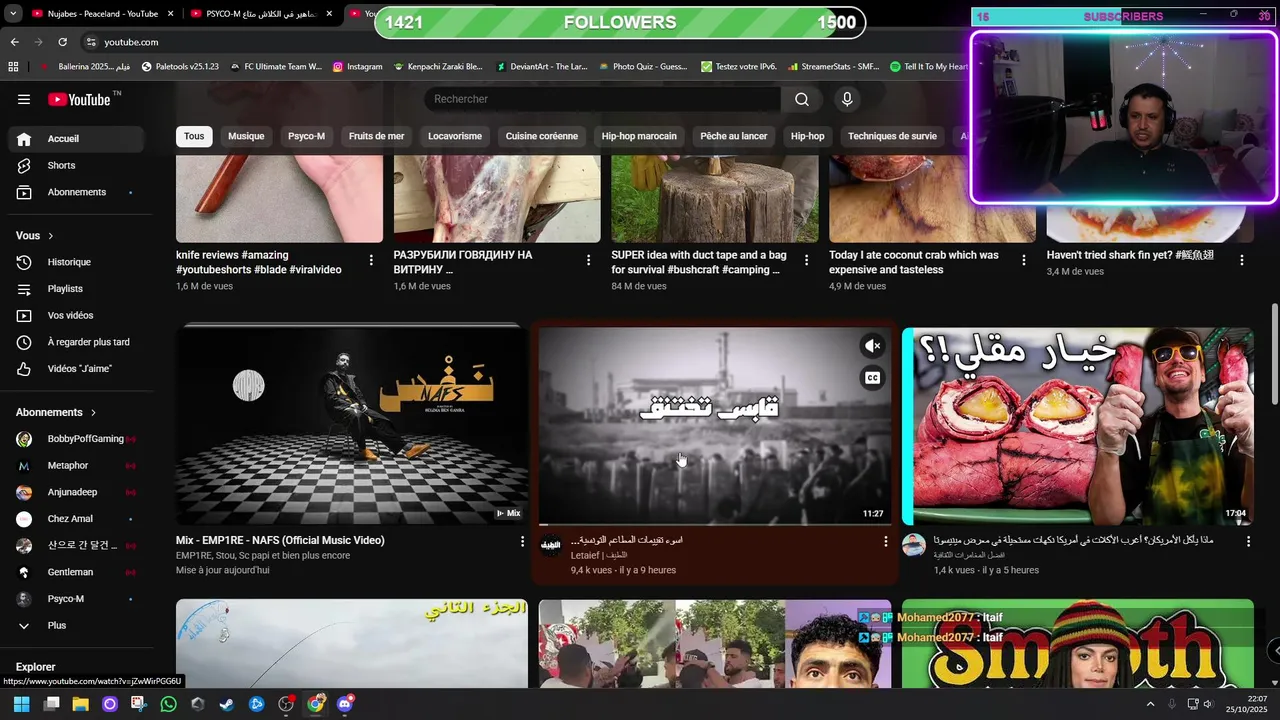Open SUPER idea with duct tape short title
The height and width of the screenshot is (720, 1280).
[699, 262]
